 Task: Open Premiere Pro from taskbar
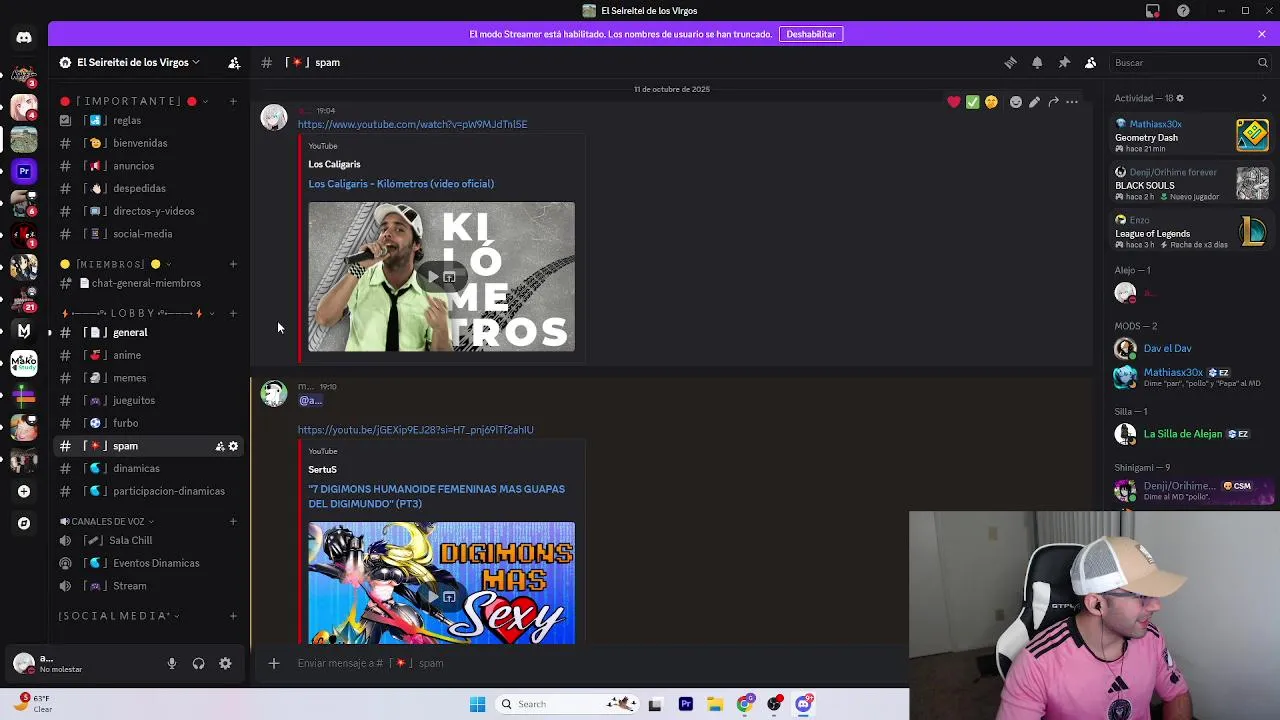click(x=685, y=704)
